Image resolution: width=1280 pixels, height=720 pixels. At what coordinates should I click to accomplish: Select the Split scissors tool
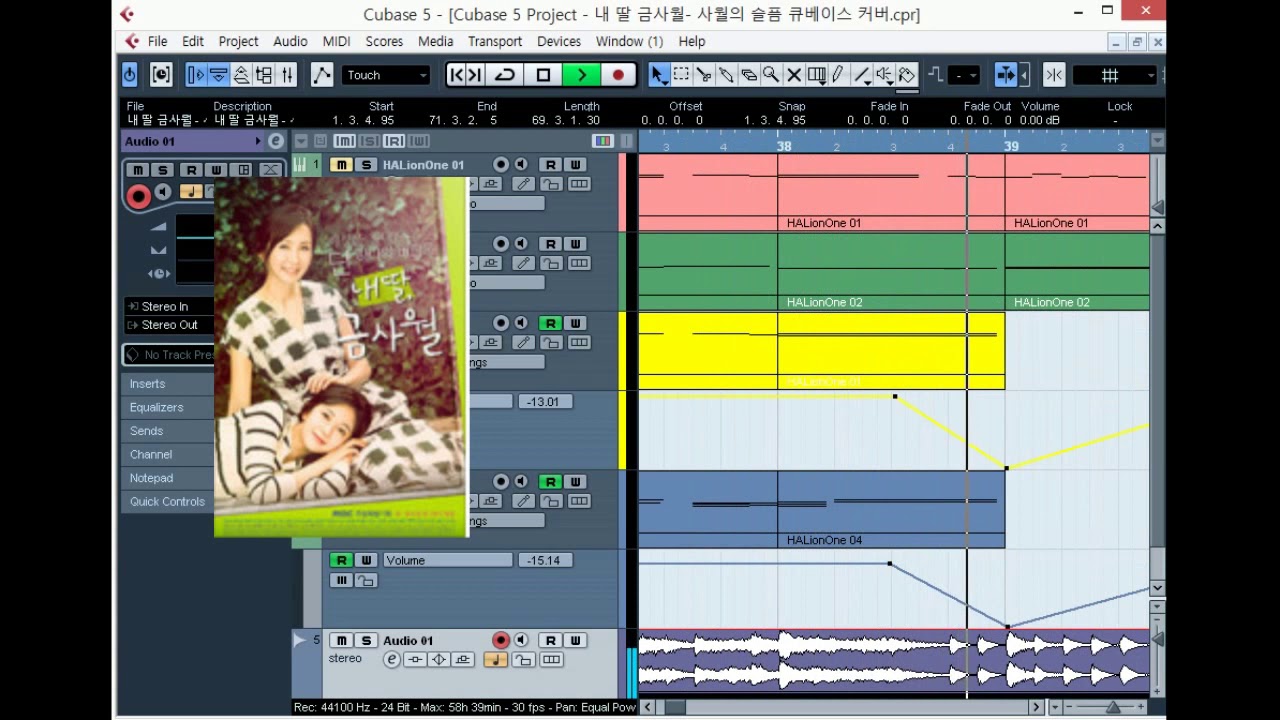pyautogui.click(x=703, y=75)
